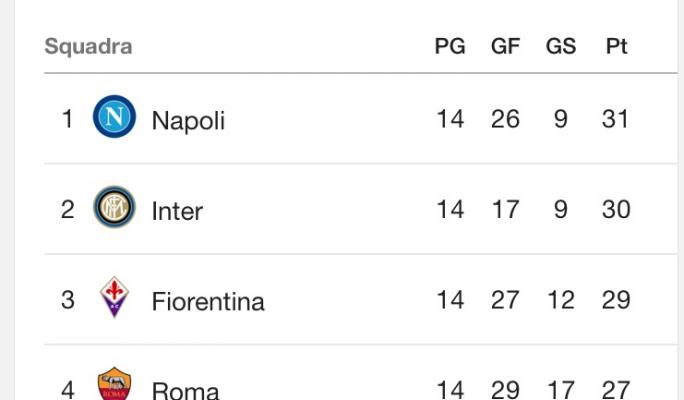Click the Inter club crest

coord(114,207)
